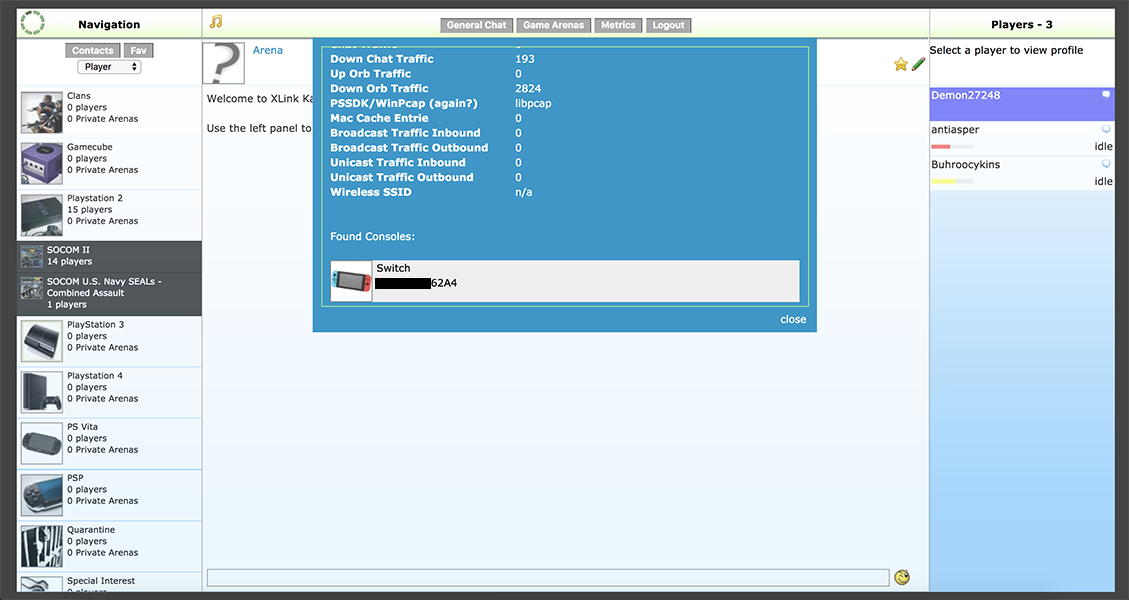Open the PS Vita arena label

click(x=82, y=426)
